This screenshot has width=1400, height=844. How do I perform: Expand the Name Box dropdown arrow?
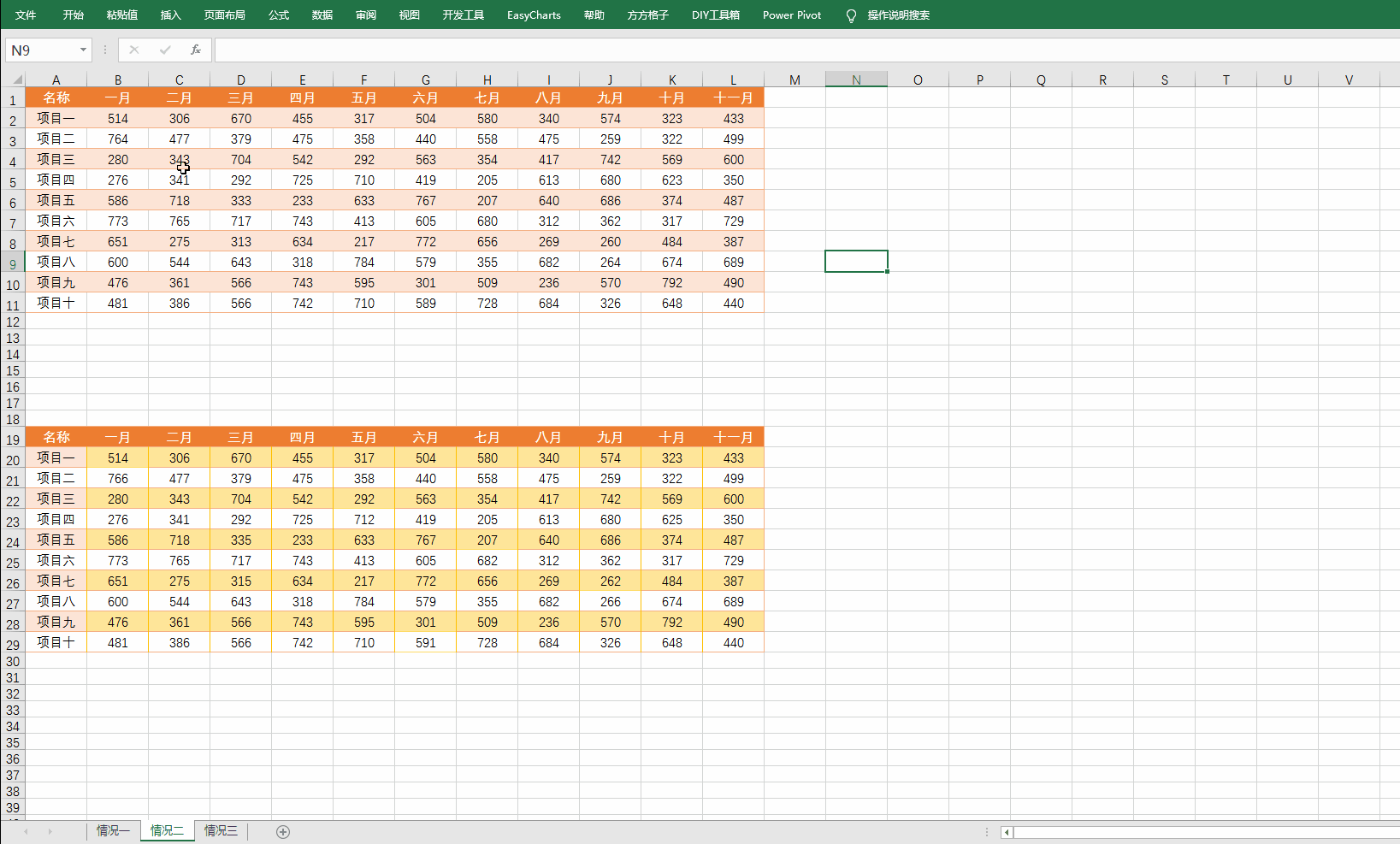coord(83,50)
